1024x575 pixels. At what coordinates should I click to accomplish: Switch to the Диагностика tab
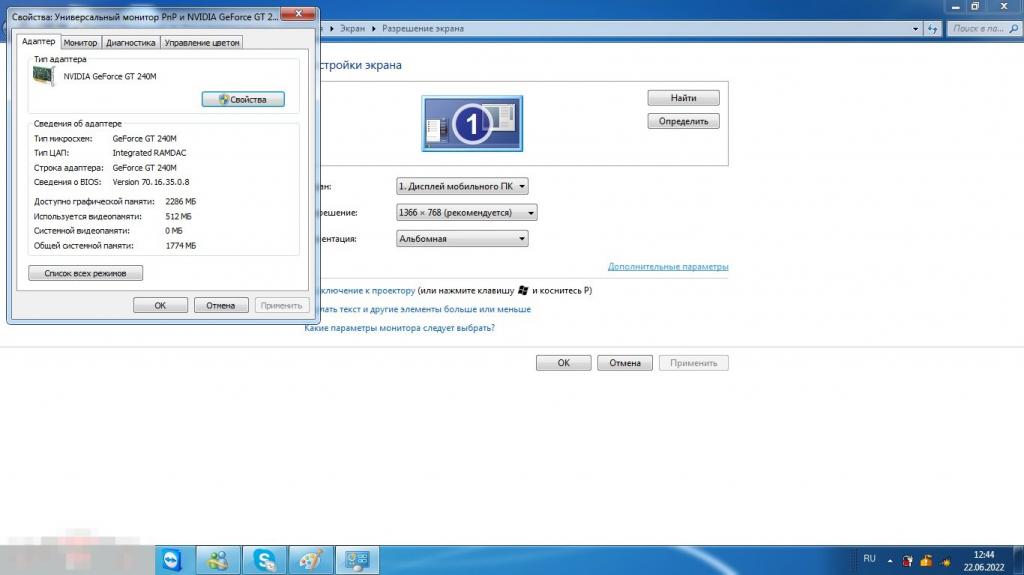pos(131,43)
